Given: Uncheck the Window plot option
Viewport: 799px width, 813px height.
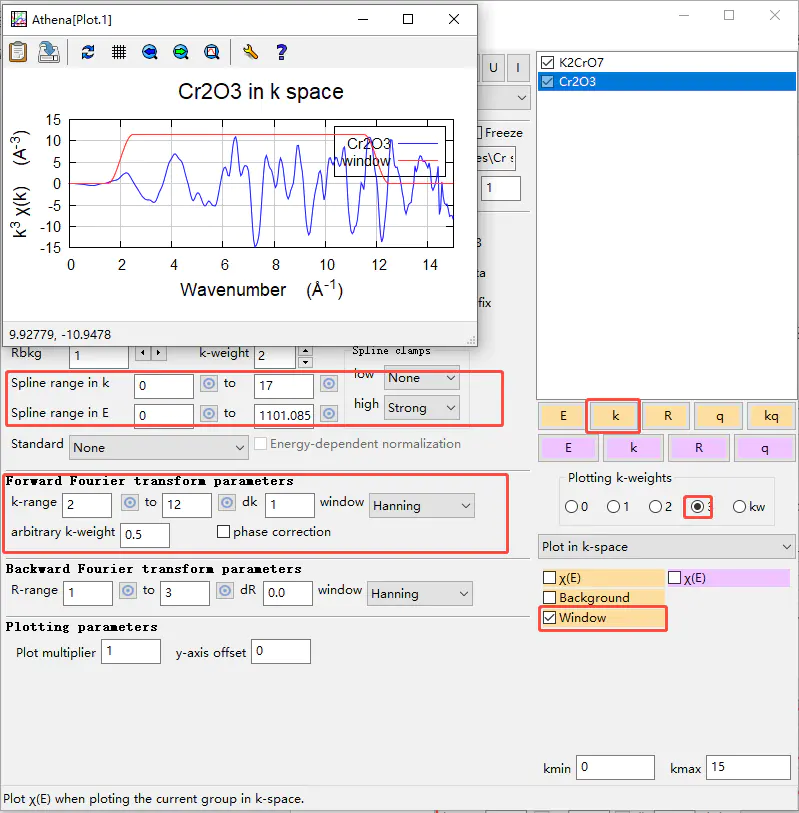Looking at the screenshot, I should (x=549, y=618).
